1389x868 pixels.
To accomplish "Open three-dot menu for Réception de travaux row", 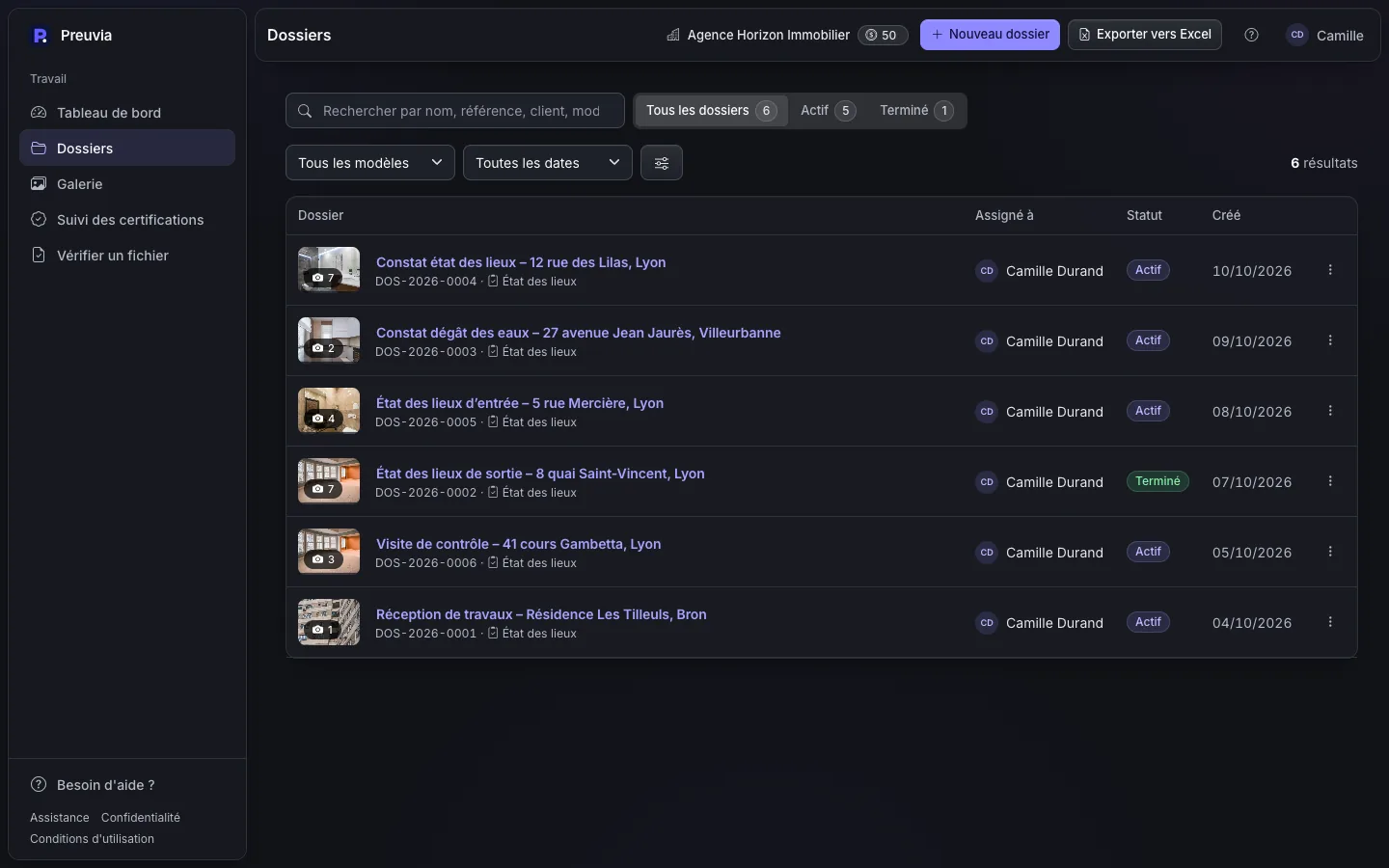I will (1330, 622).
